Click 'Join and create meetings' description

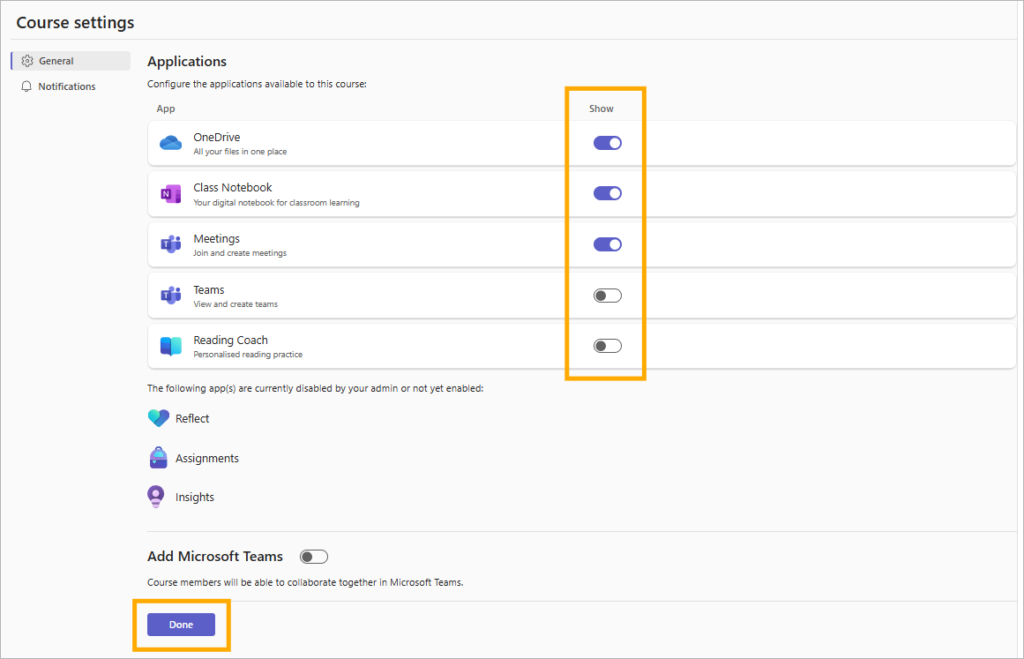240,253
